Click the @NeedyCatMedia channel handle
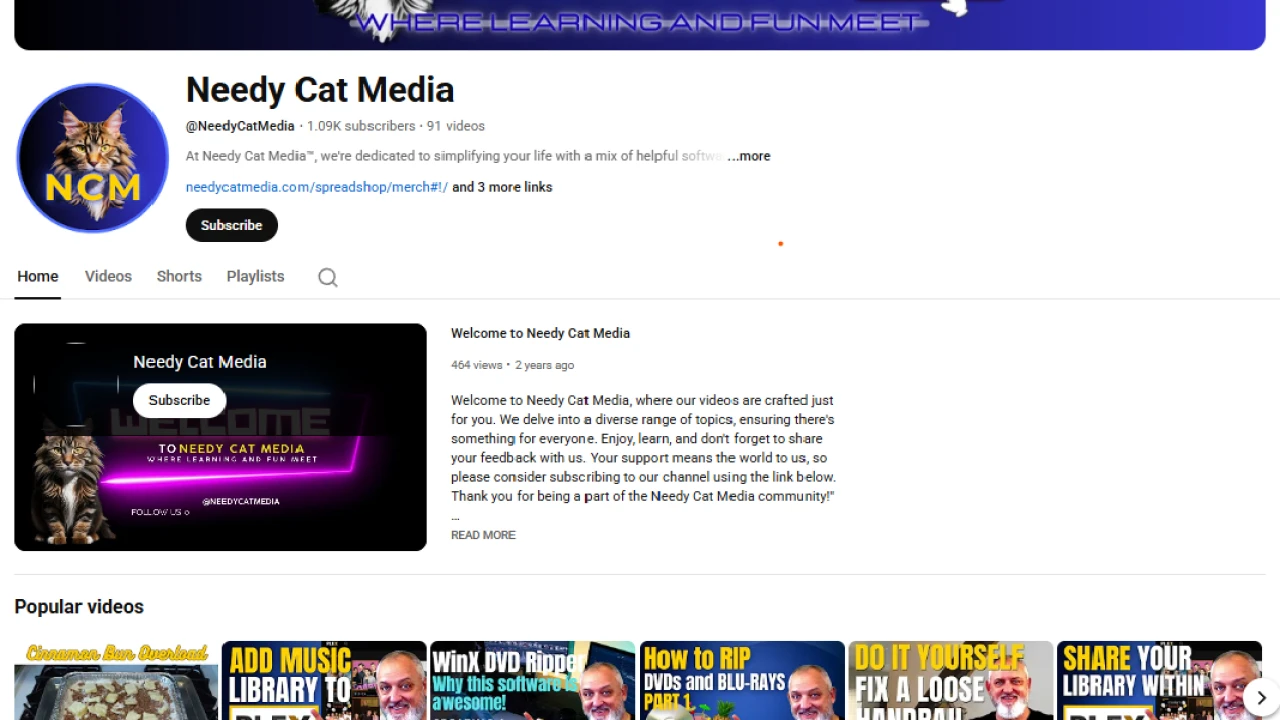This screenshot has height=720, width=1280. coord(240,126)
